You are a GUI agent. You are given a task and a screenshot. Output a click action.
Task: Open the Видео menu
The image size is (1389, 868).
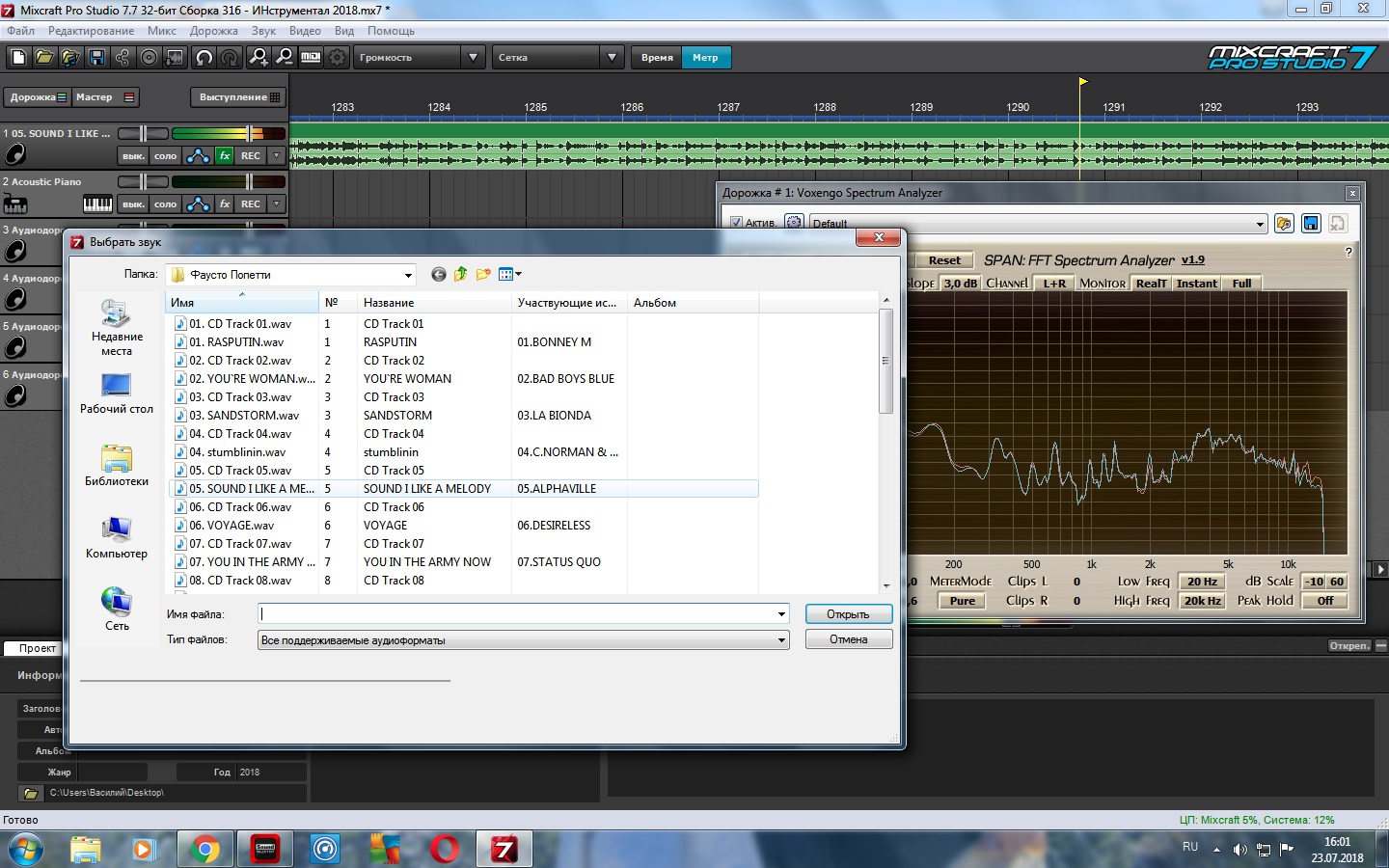point(305,31)
